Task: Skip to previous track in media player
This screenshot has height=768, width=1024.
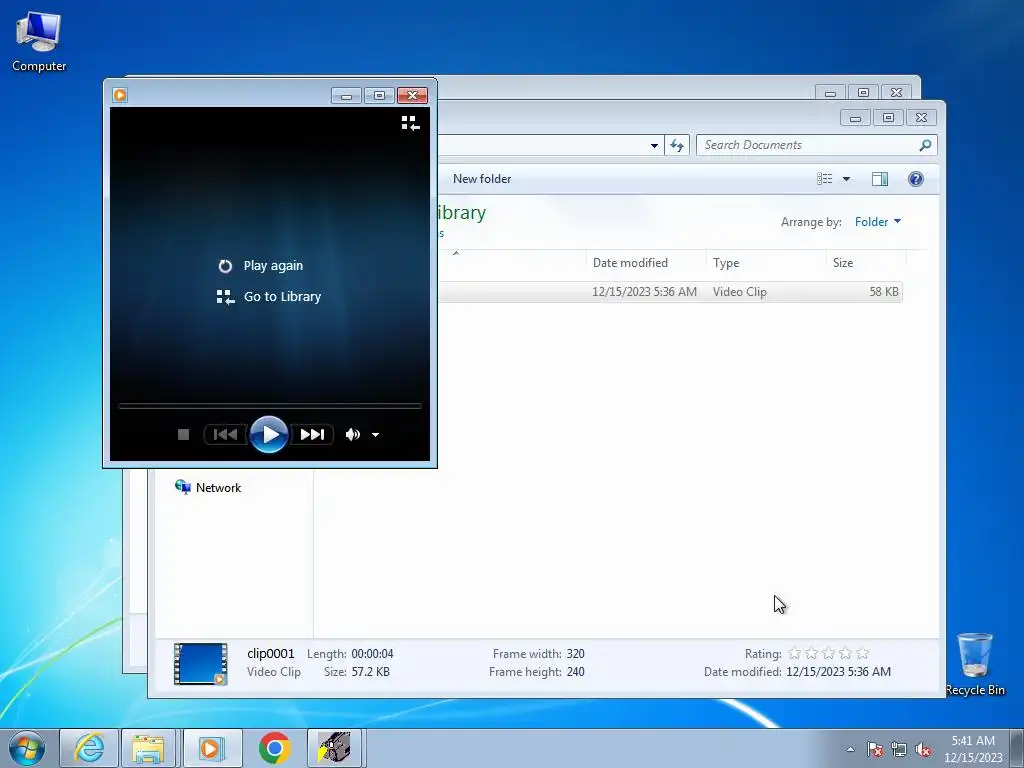Action: click(225, 434)
